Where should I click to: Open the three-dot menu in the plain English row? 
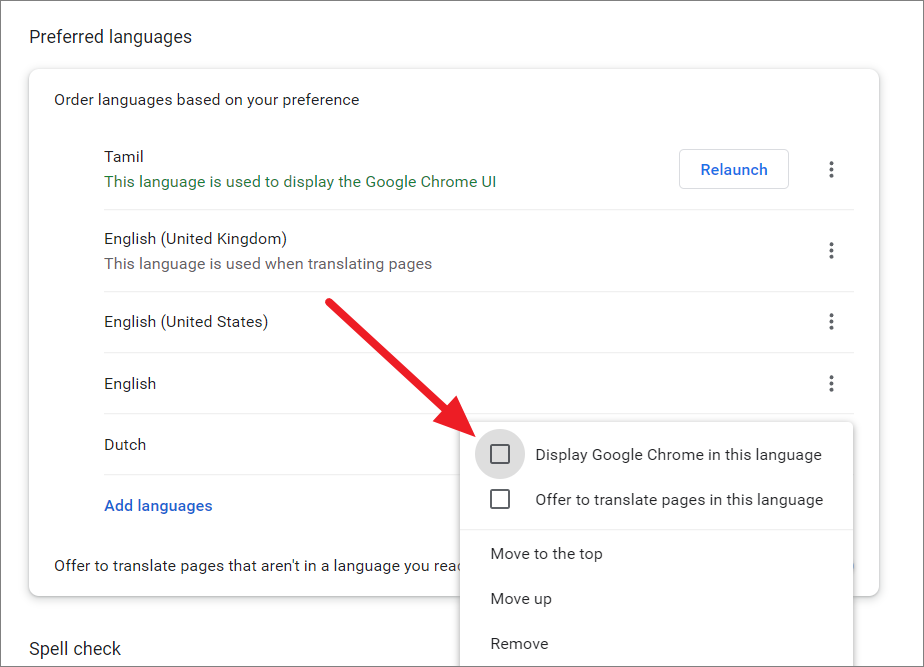pos(831,384)
